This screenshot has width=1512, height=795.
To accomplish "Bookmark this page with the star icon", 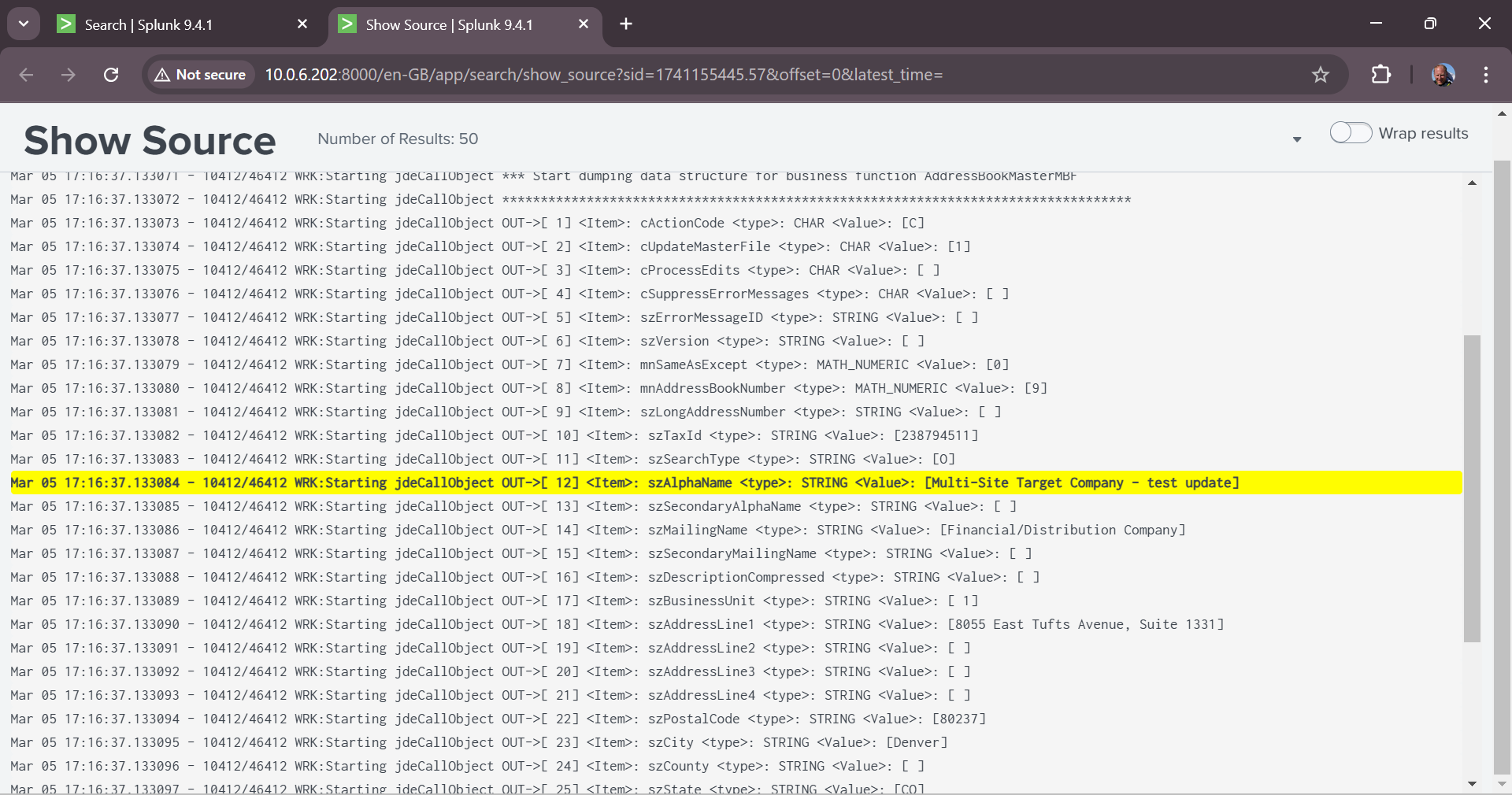I will point(1321,75).
